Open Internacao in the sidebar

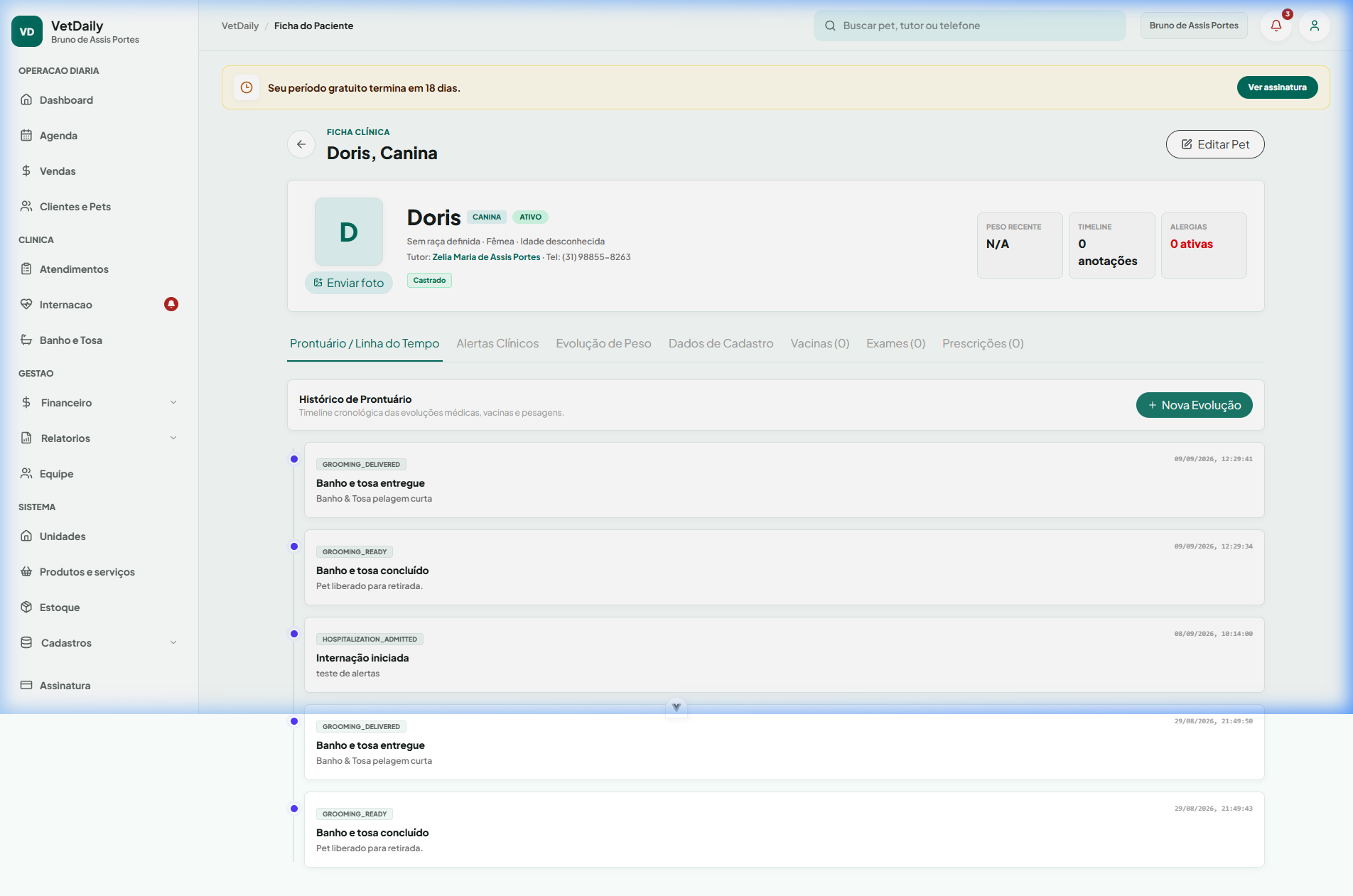(99, 305)
